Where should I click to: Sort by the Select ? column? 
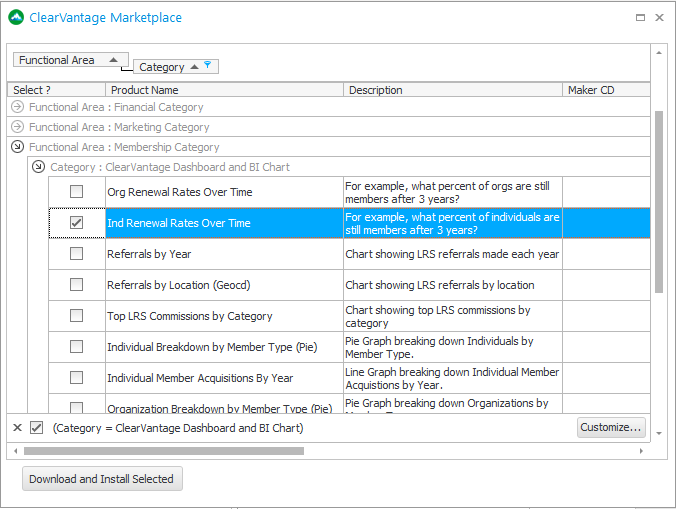(56, 90)
